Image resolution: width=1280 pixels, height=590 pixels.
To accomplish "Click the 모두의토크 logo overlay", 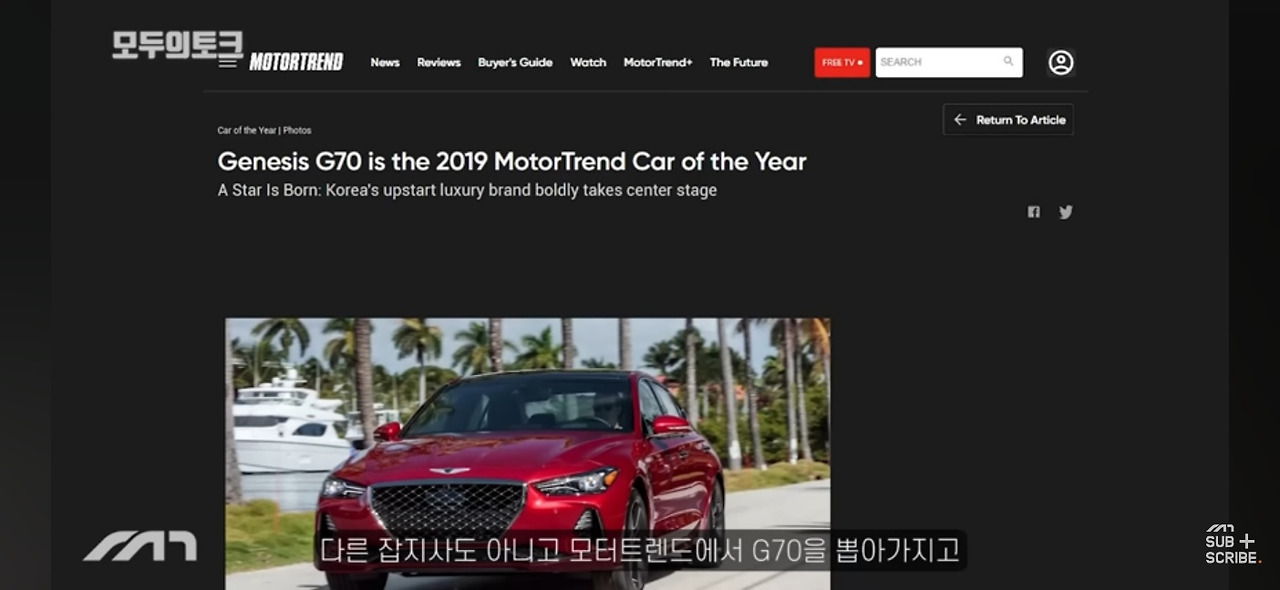I will [x=178, y=45].
